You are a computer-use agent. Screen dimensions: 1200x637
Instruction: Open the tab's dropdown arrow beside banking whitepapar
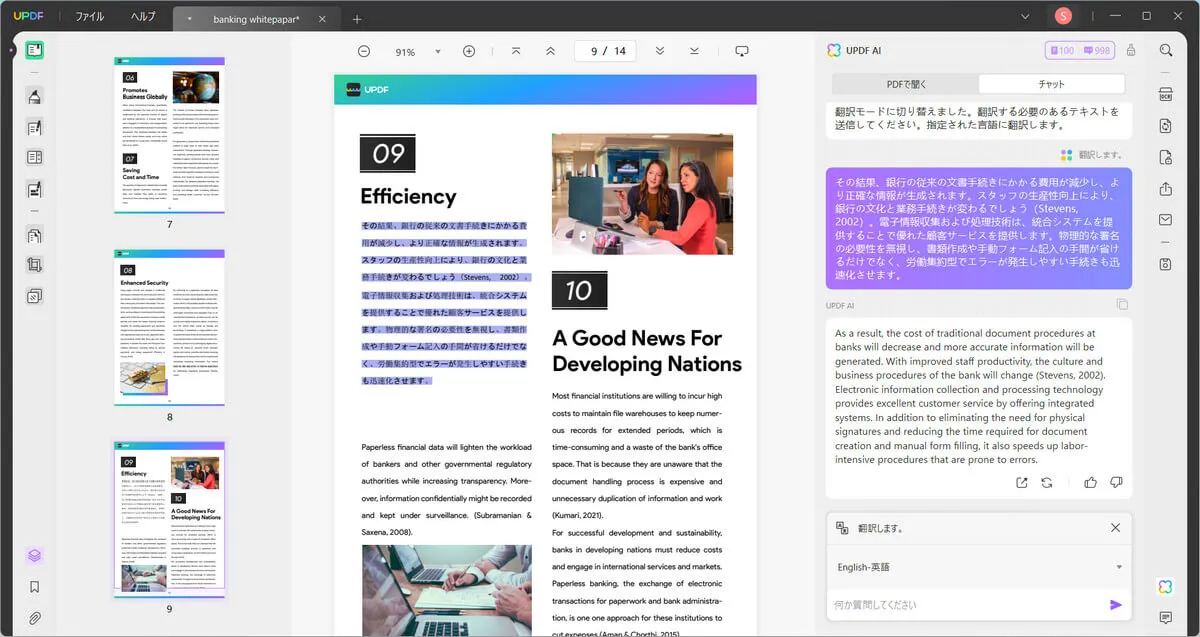pyautogui.click(x=190, y=19)
